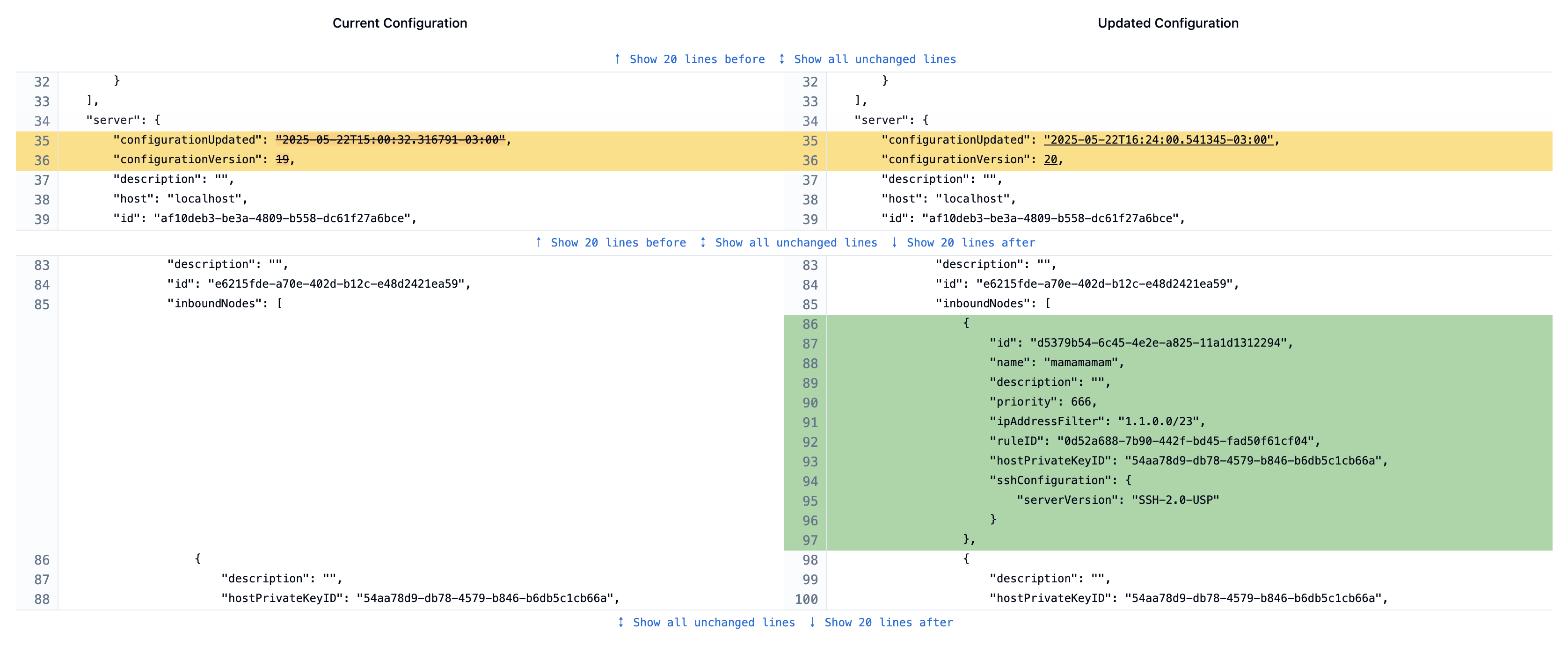
Task: Expand hidden lines via top "Show 20 lines before"
Action: 698,59
